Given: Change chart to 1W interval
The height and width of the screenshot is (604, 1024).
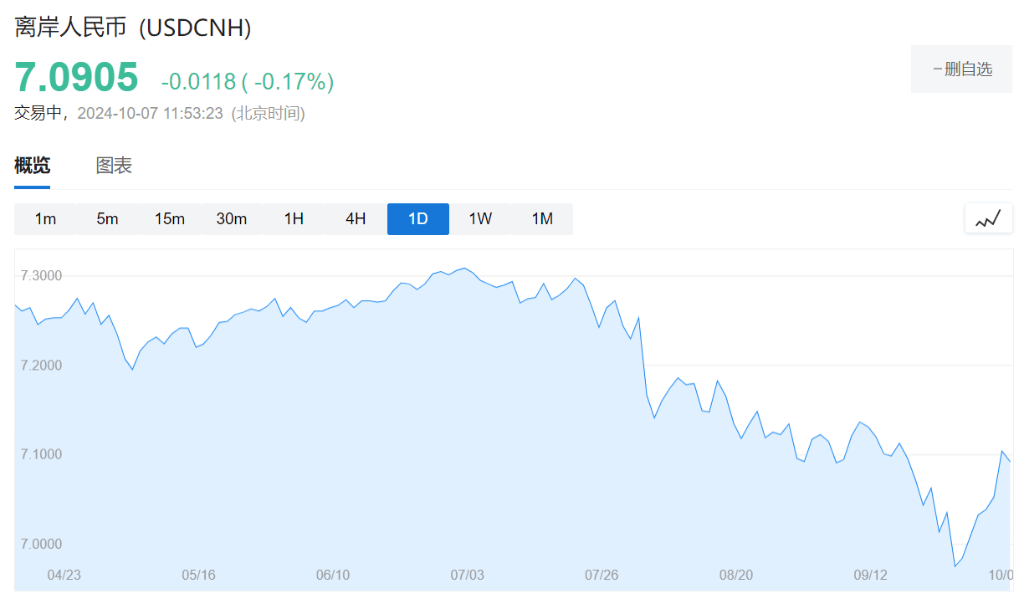Looking at the screenshot, I should coord(480,219).
